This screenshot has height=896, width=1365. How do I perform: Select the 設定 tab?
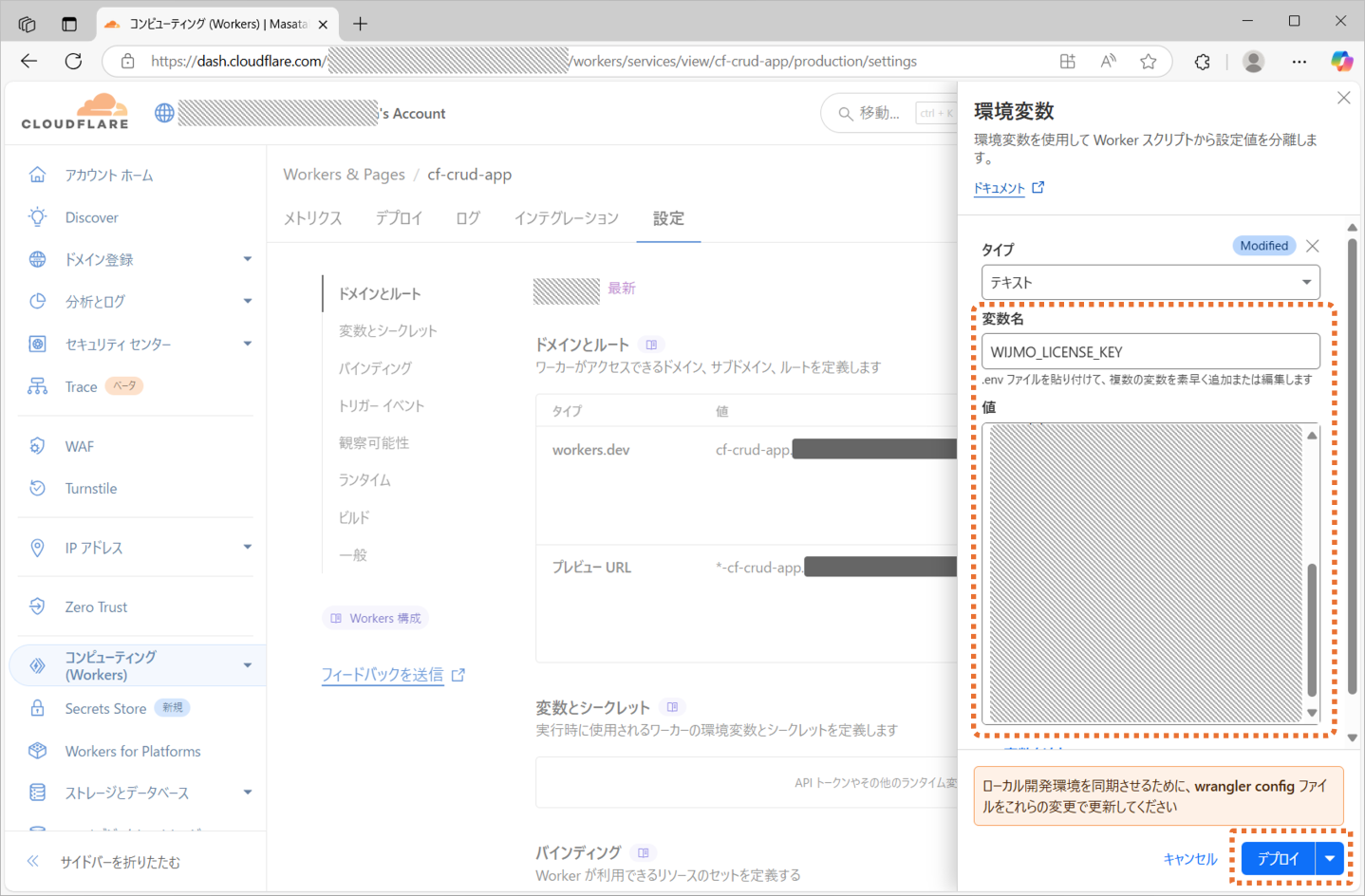pos(668,218)
